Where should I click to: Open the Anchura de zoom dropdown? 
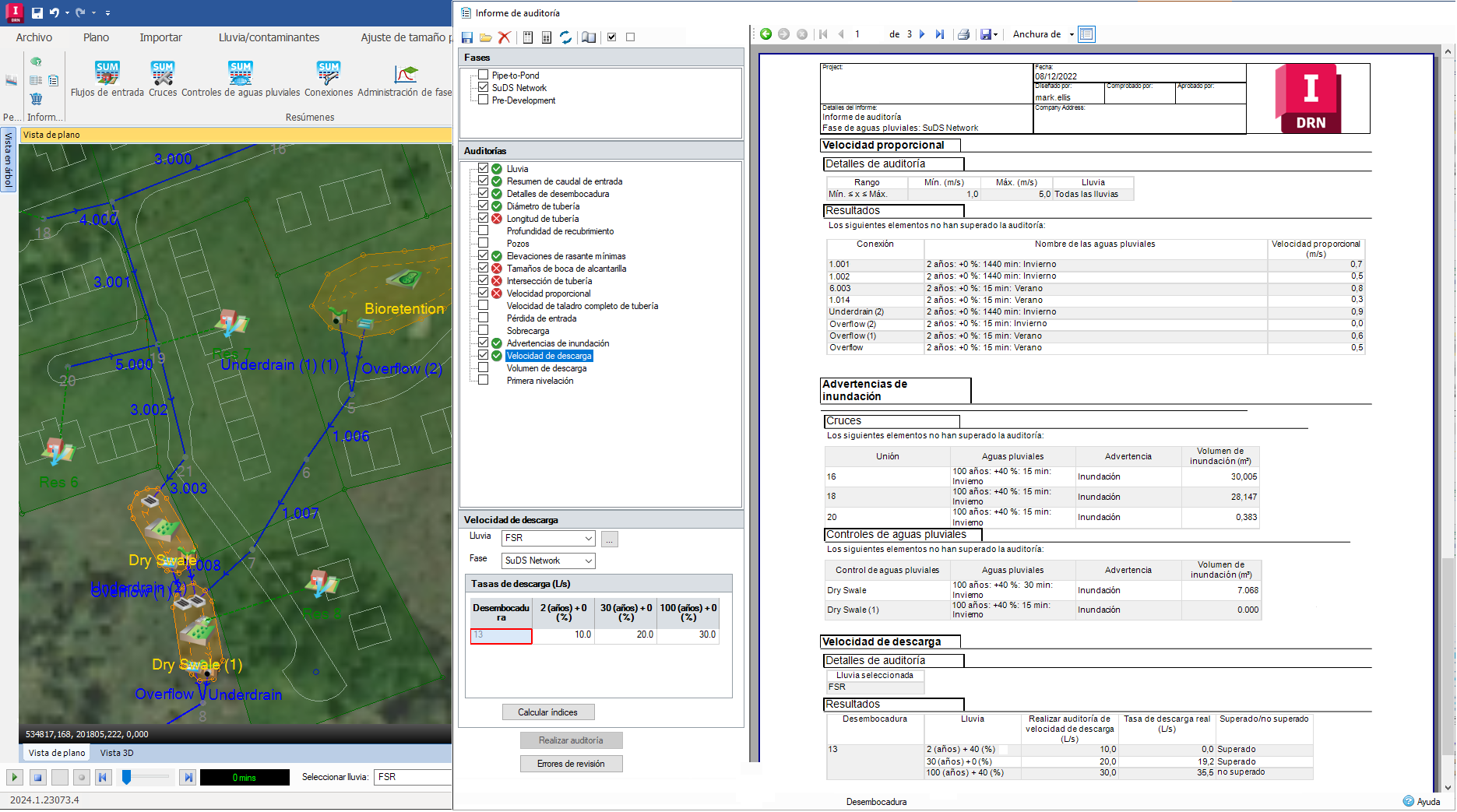tap(1072, 34)
